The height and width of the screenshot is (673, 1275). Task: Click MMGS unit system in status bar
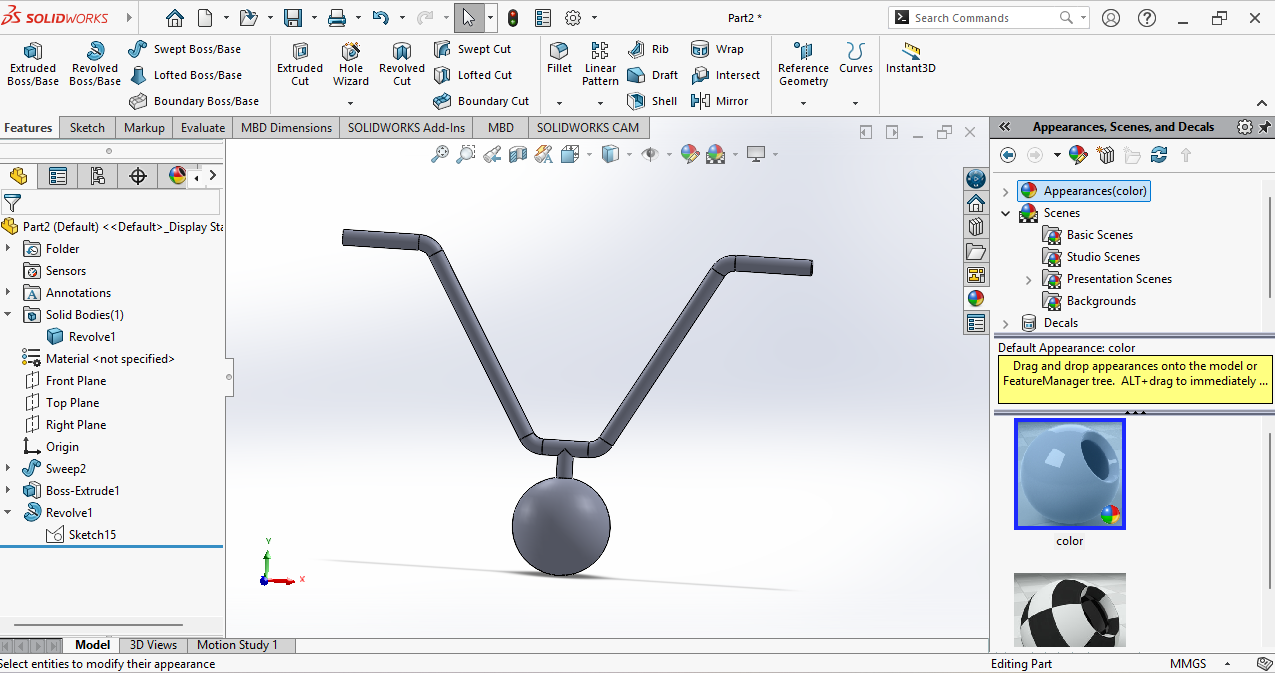point(1188,664)
